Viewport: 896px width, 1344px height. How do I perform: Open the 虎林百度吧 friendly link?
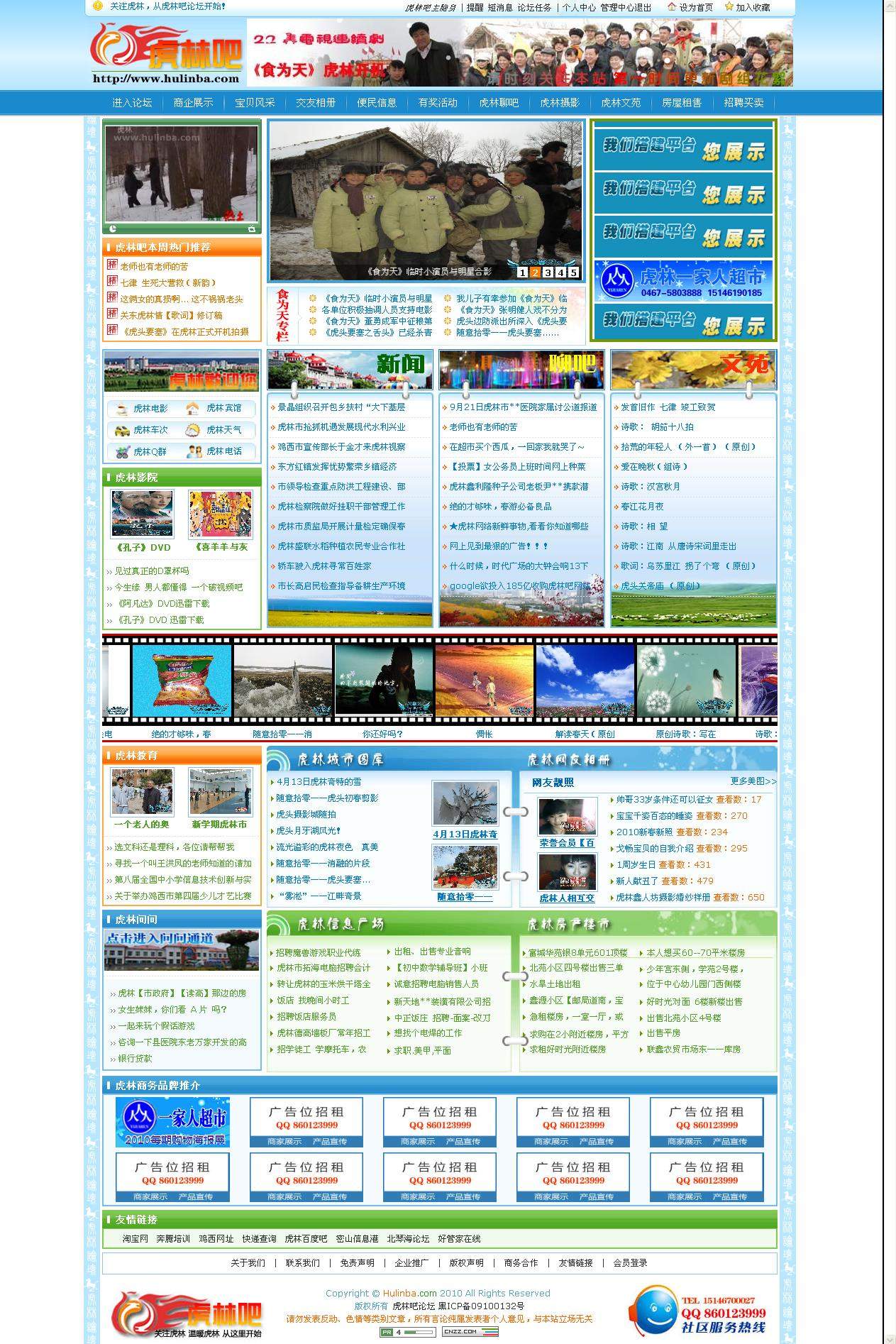tap(306, 1238)
